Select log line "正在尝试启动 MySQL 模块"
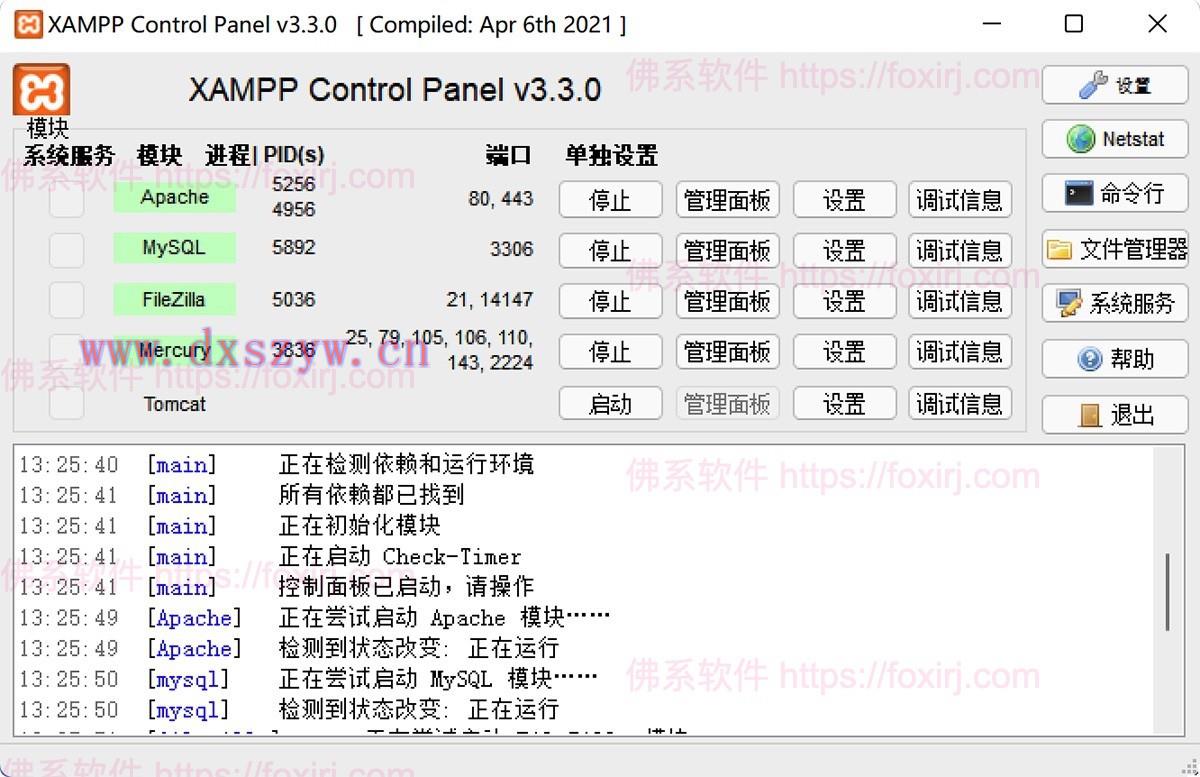 click(438, 679)
